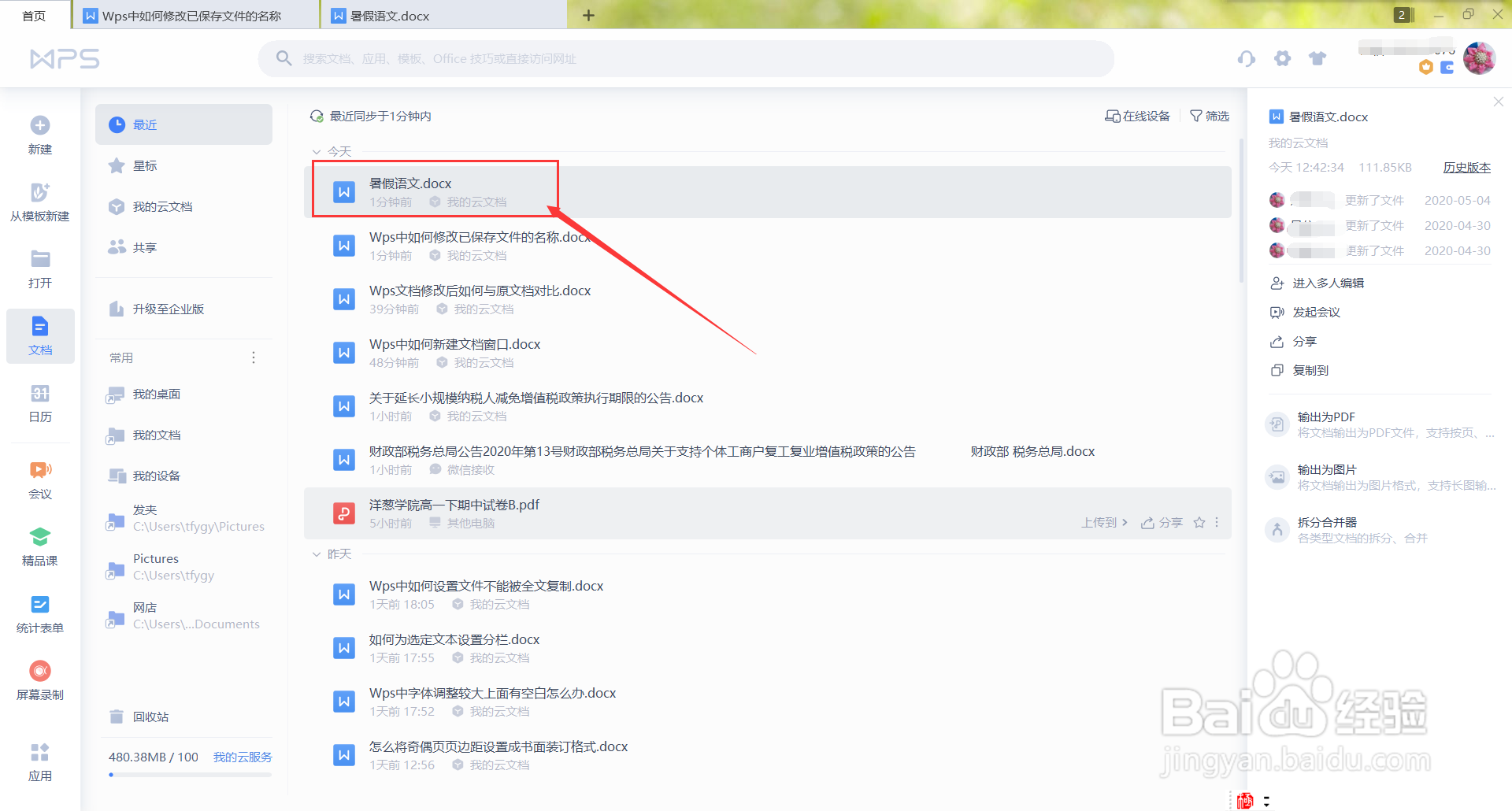
Task: Open the headset customer service icon
Action: point(1246,58)
